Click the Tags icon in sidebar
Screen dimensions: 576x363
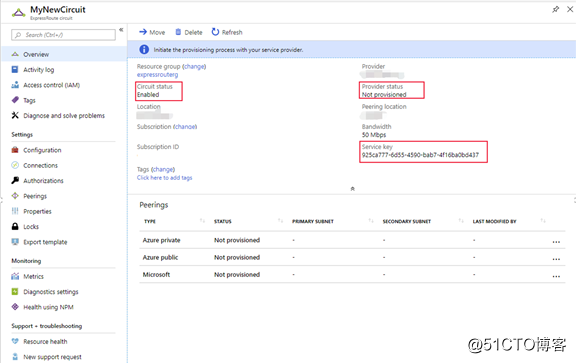coord(15,100)
